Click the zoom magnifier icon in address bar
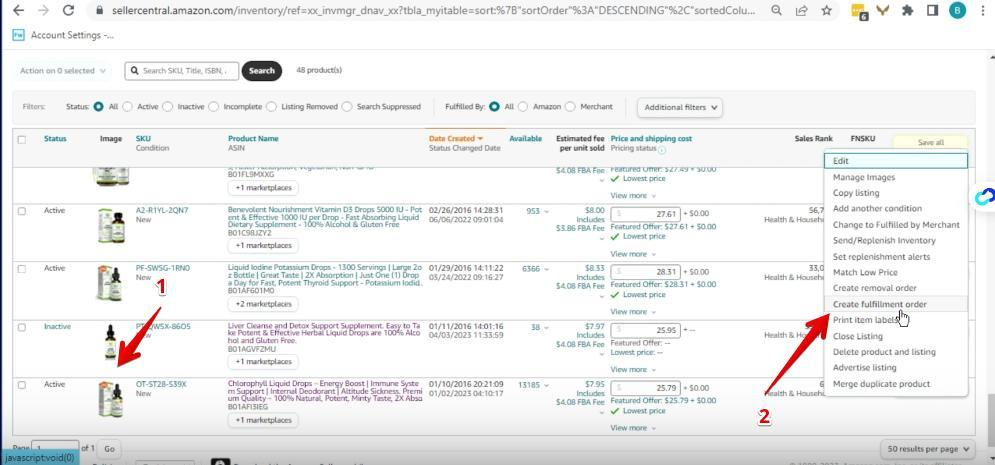Viewport: 995px width, 465px height. 777,11
